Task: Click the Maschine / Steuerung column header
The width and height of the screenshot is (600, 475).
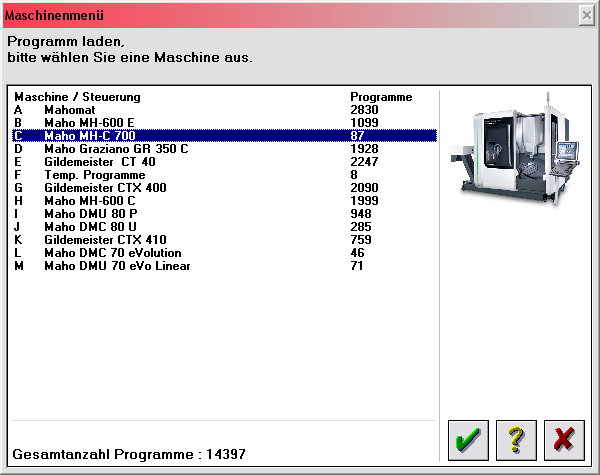Action: (x=77, y=97)
